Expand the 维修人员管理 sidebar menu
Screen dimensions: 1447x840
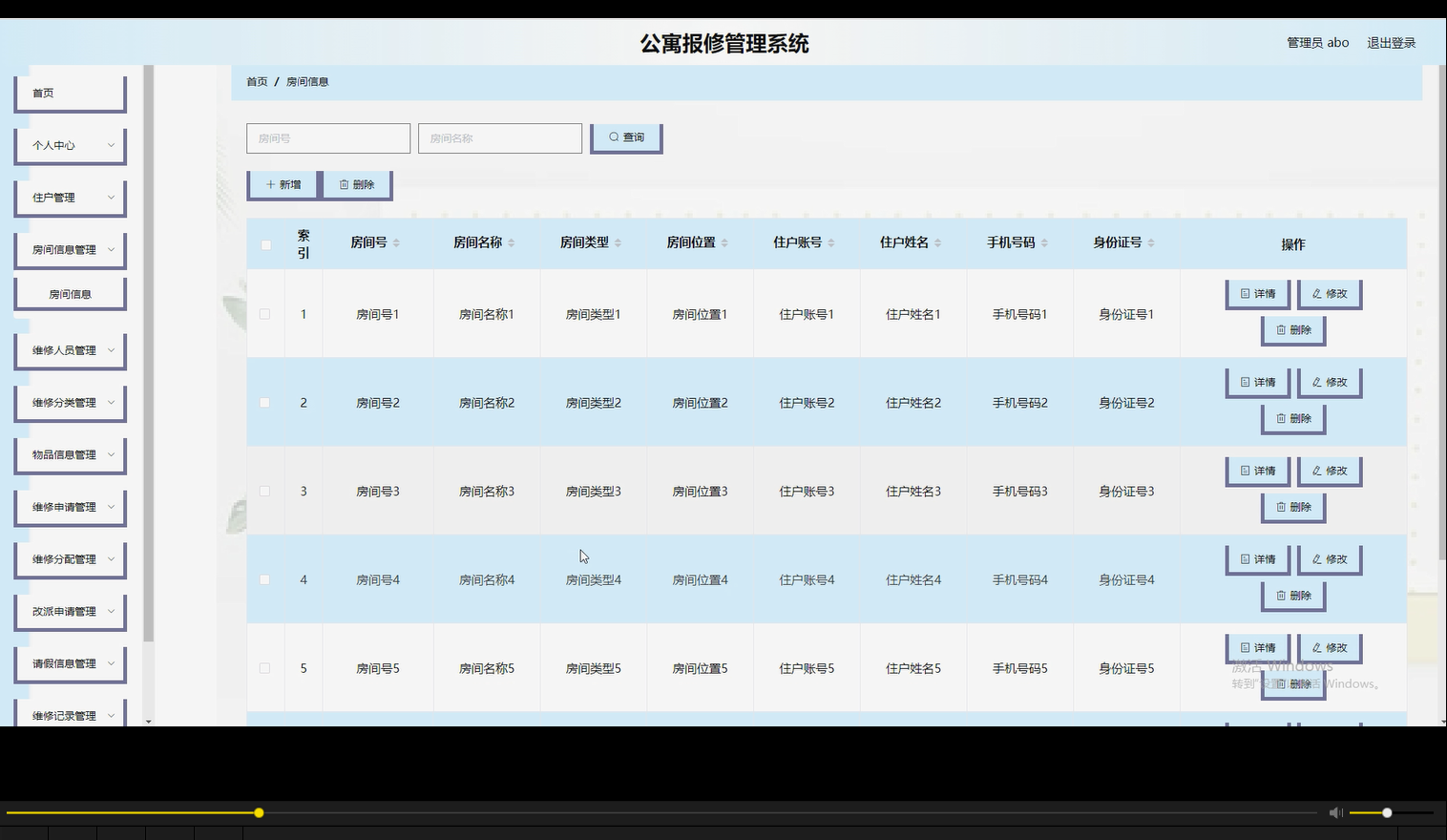pyautogui.click(x=71, y=350)
